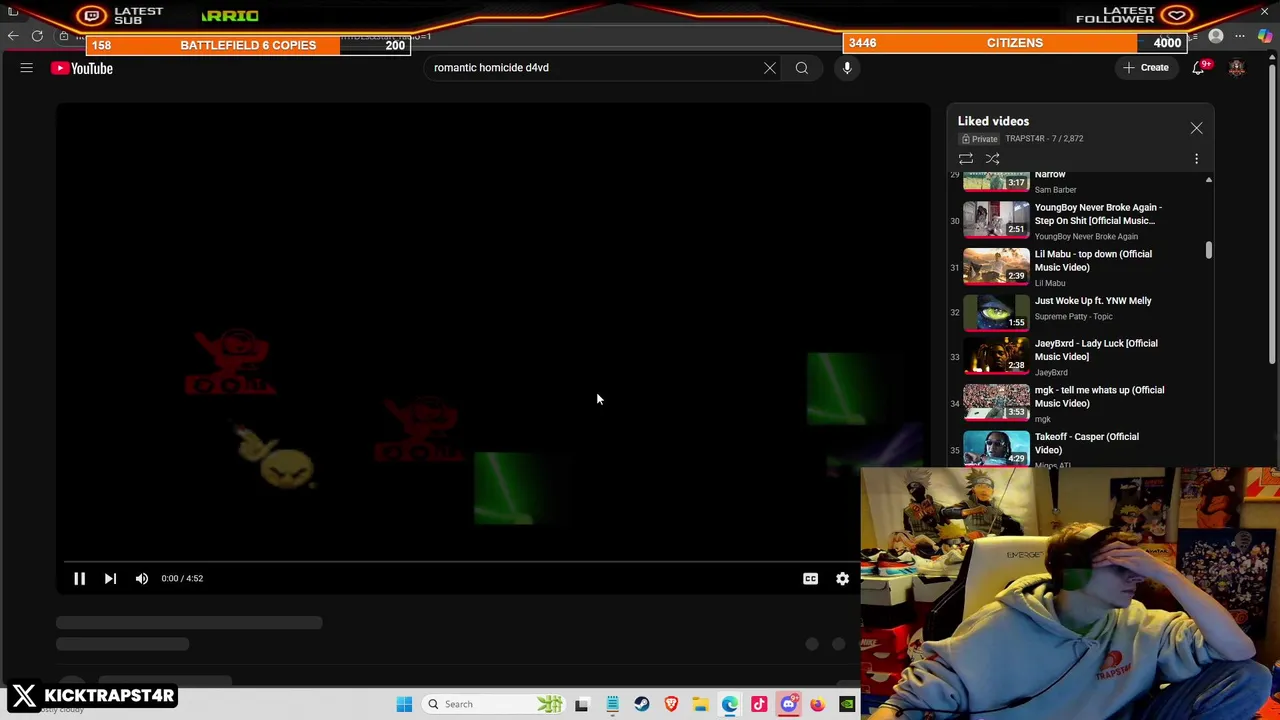Image resolution: width=1280 pixels, height=720 pixels.
Task: Select the mgk 3:53 thumbnail
Action: [x=996, y=403]
